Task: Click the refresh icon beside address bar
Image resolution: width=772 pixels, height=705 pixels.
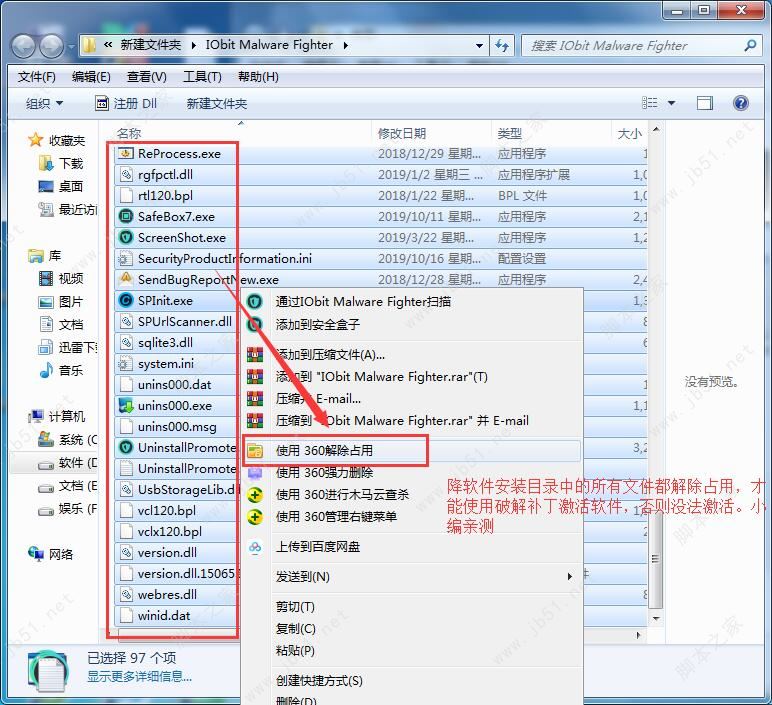Action: [502, 46]
